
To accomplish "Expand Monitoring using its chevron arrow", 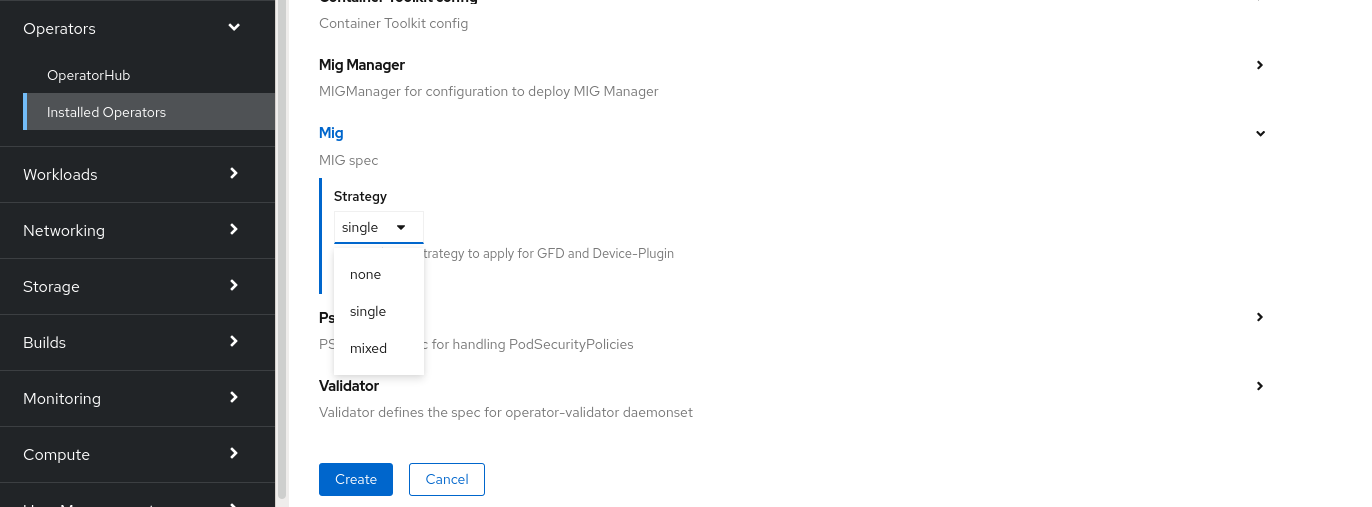I will pos(234,397).
